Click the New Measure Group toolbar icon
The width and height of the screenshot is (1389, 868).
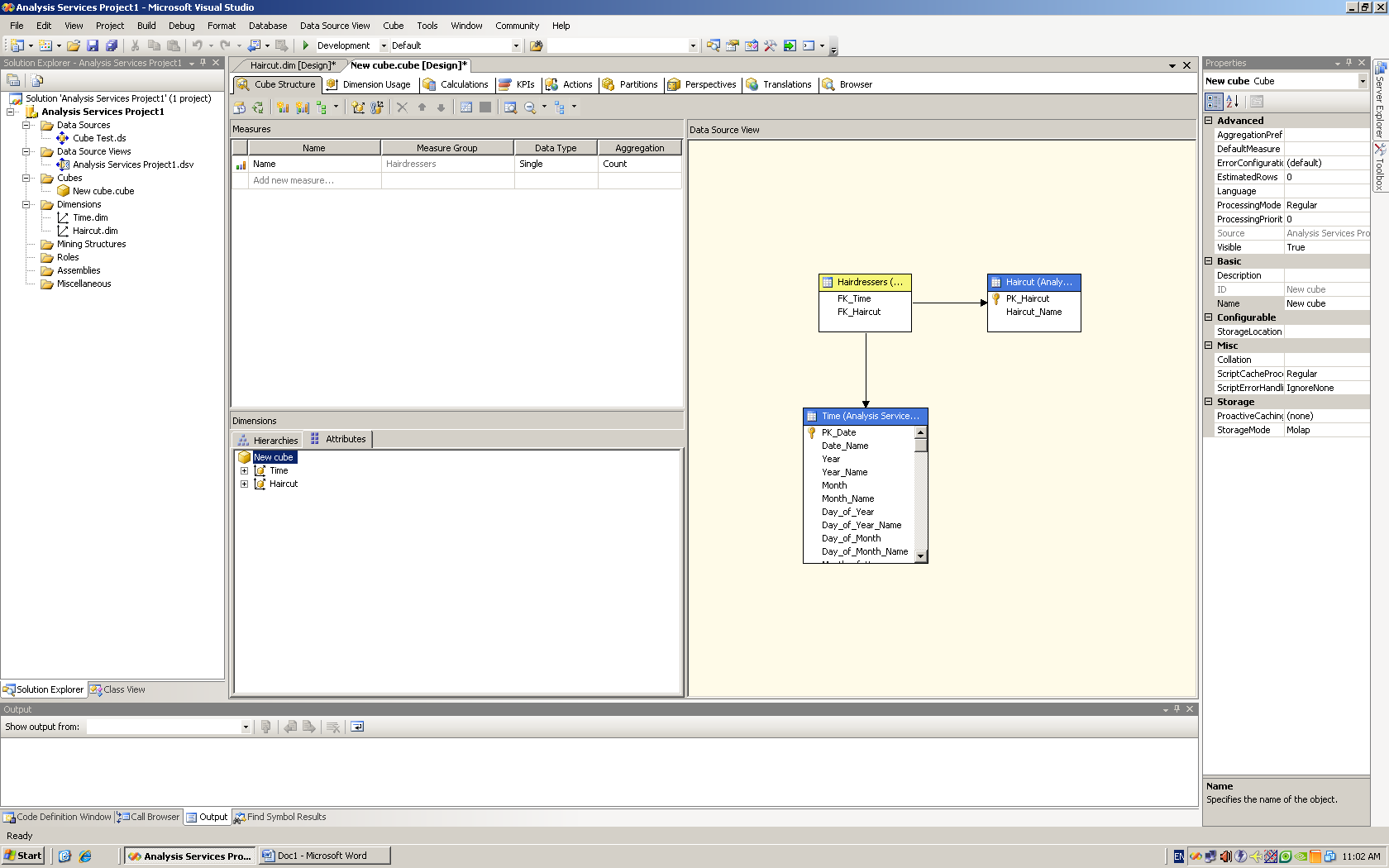(x=302, y=107)
